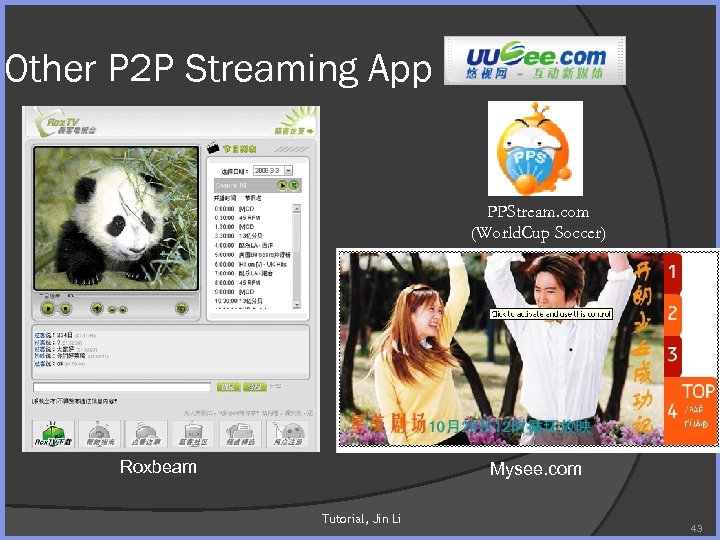Image resolution: width=720 pixels, height=540 pixels.
Task: Select tab 1 on the Mysee banner
Action: coord(673,272)
